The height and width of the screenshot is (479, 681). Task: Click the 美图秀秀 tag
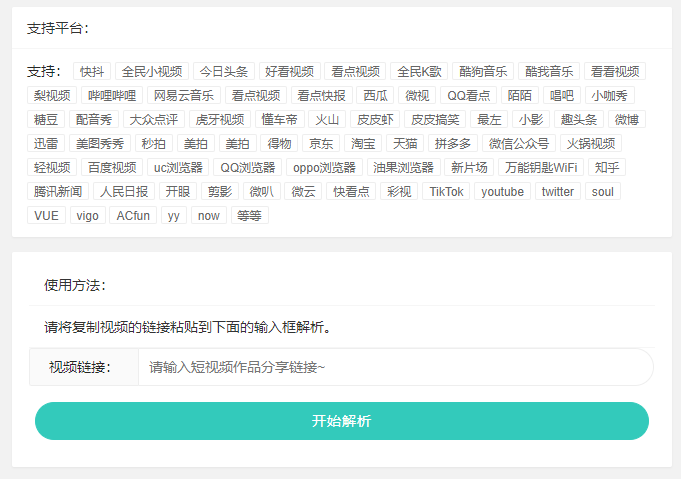[x=100, y=143]
